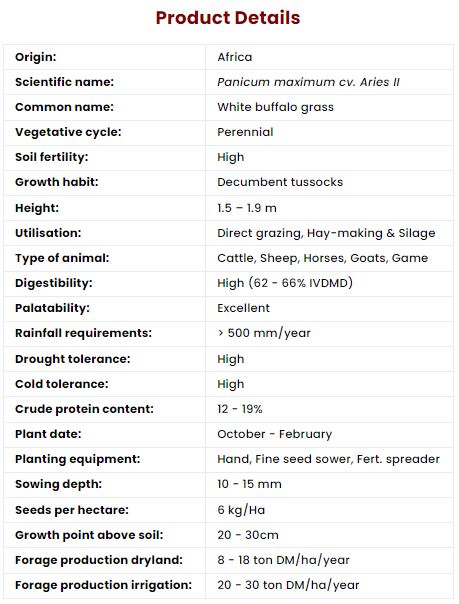Click the Sowing depth 10 - 15 mm value
This screenshot has height=604, width=459.
pyautogui.click(x=249, y=484)
